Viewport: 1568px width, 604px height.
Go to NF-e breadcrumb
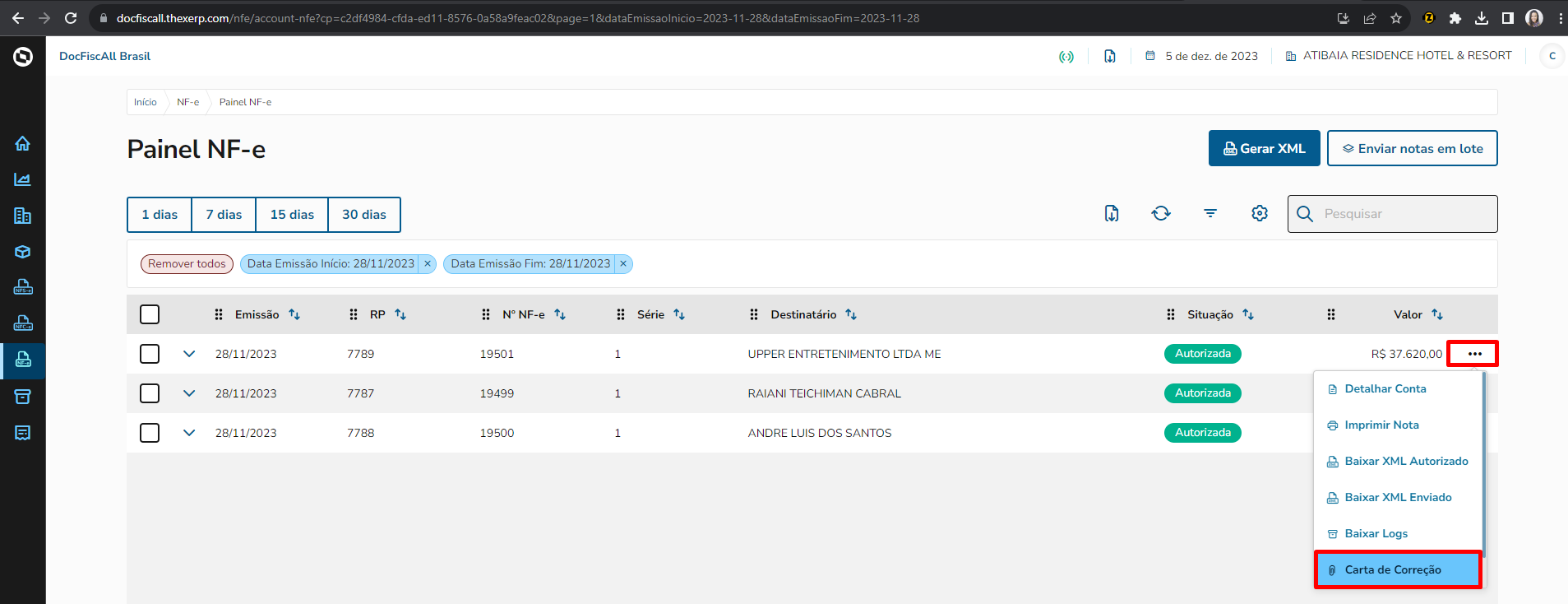188,102
